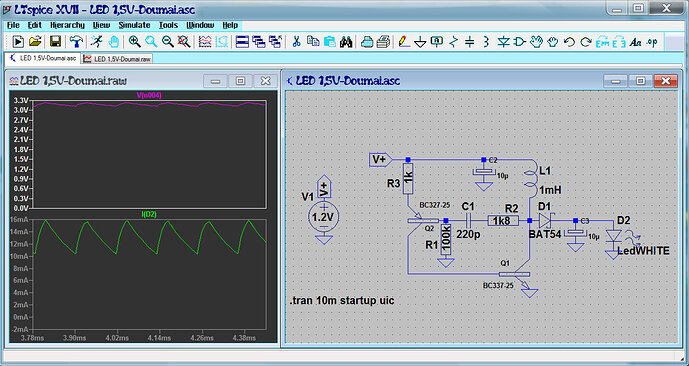689x366 pixels.
Task: Open the Simulate menu
Action: (134, 25)
